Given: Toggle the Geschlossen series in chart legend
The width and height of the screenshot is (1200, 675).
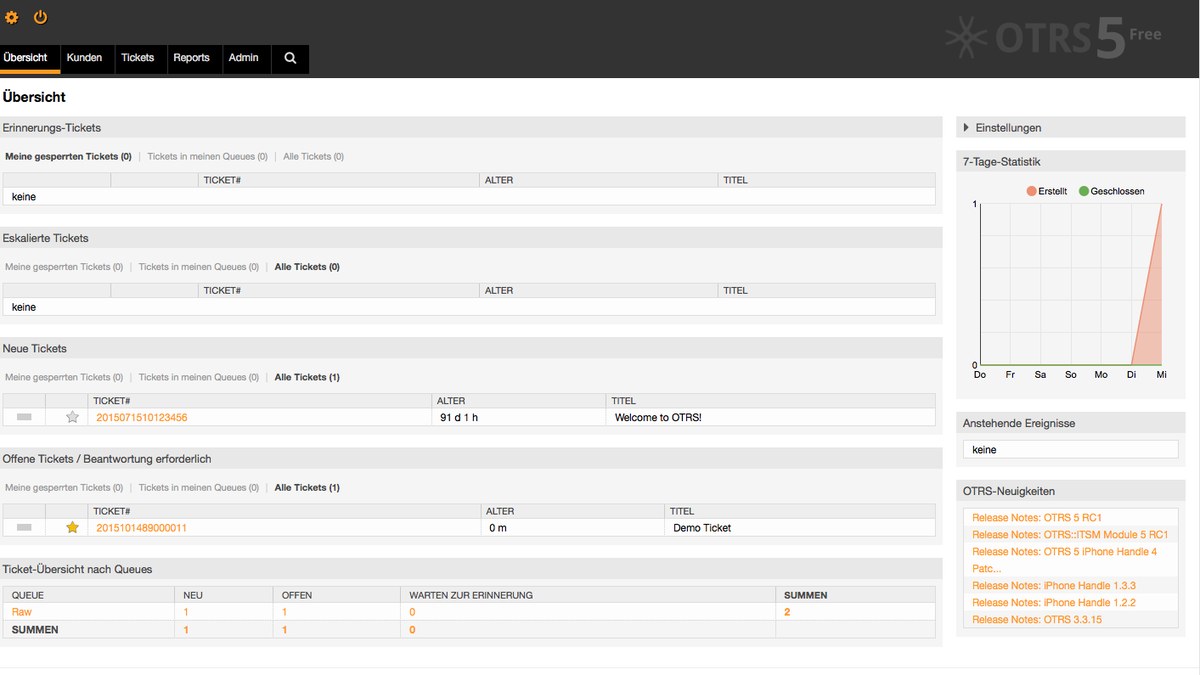Looking at the screenshot, I should [1111, 191].
